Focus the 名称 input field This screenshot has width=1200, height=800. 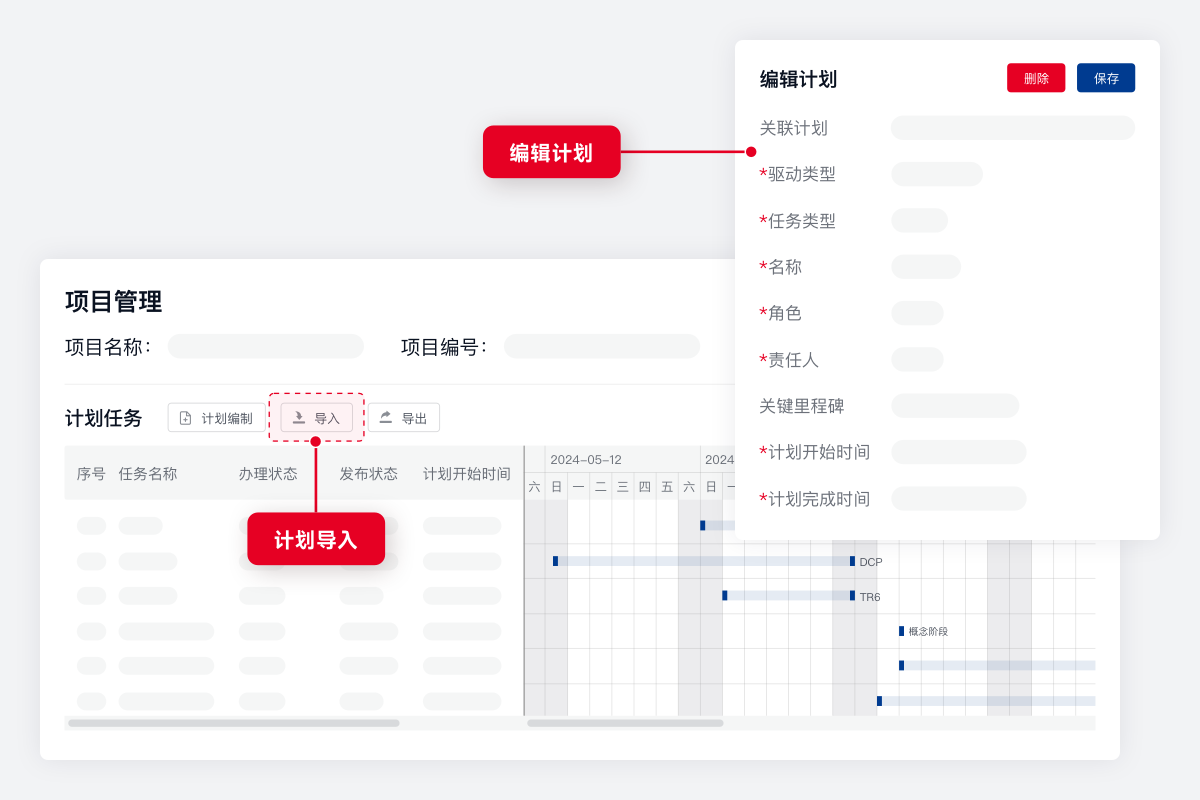point(925,267)
